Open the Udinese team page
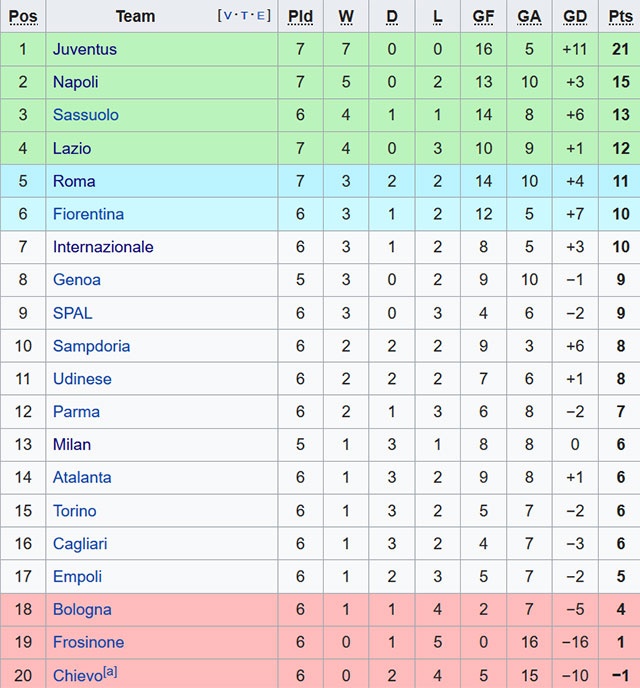This screenshot has width=640, height=688. 82,379
